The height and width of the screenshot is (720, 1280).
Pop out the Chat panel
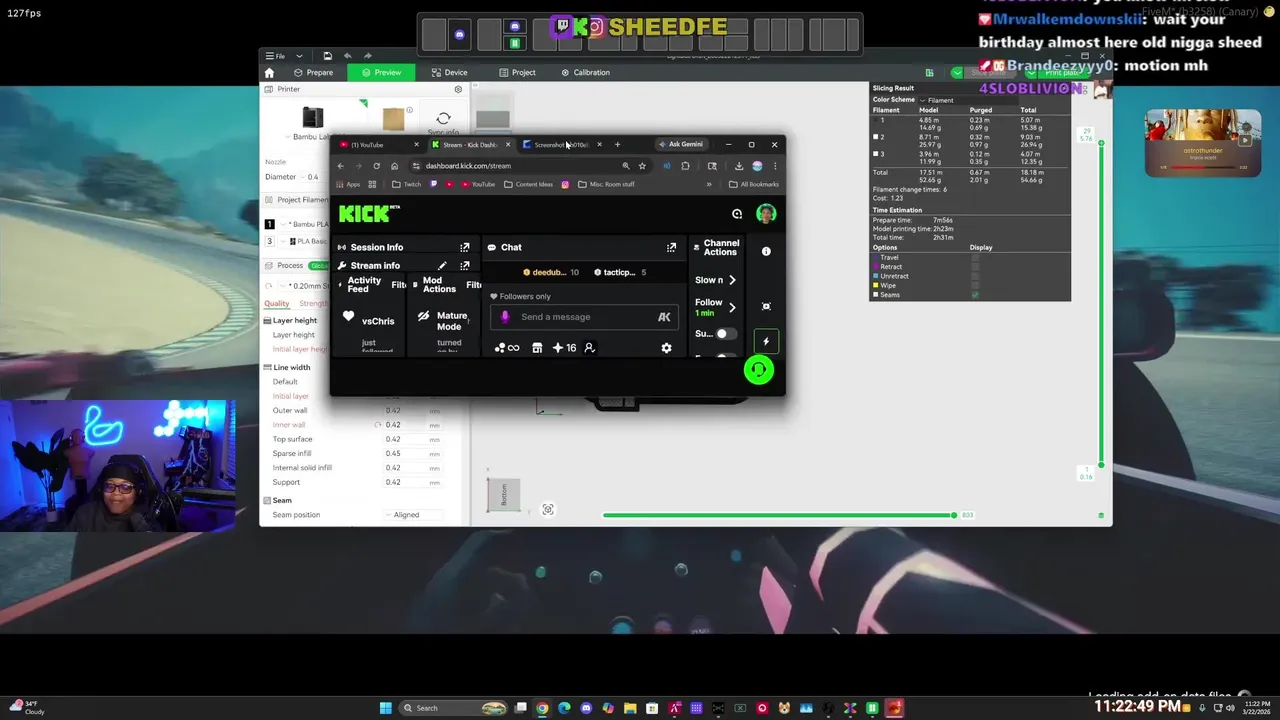click(671, 247)
